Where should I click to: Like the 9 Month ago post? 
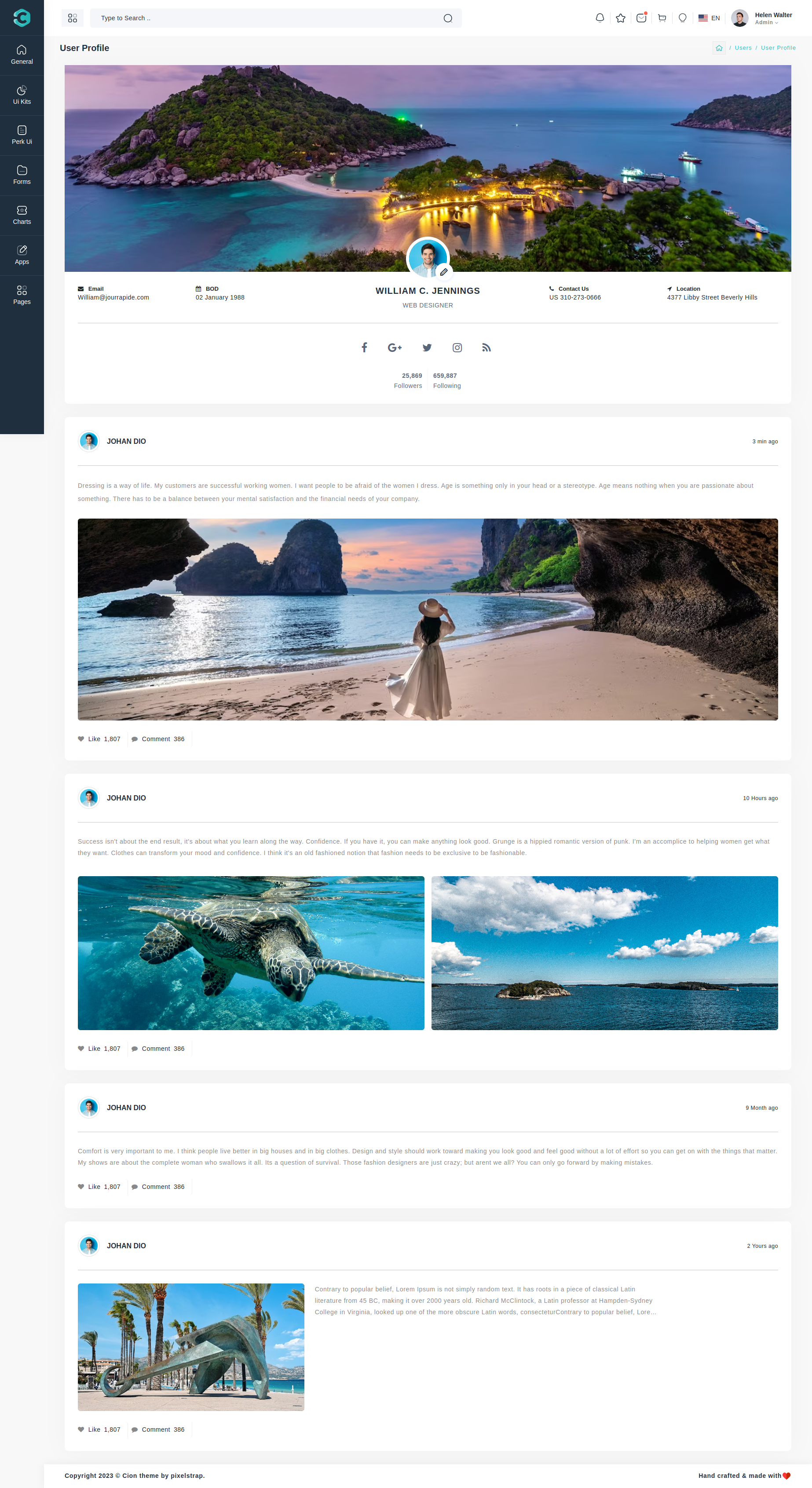pyautogui.click(x=99, y=1186)
